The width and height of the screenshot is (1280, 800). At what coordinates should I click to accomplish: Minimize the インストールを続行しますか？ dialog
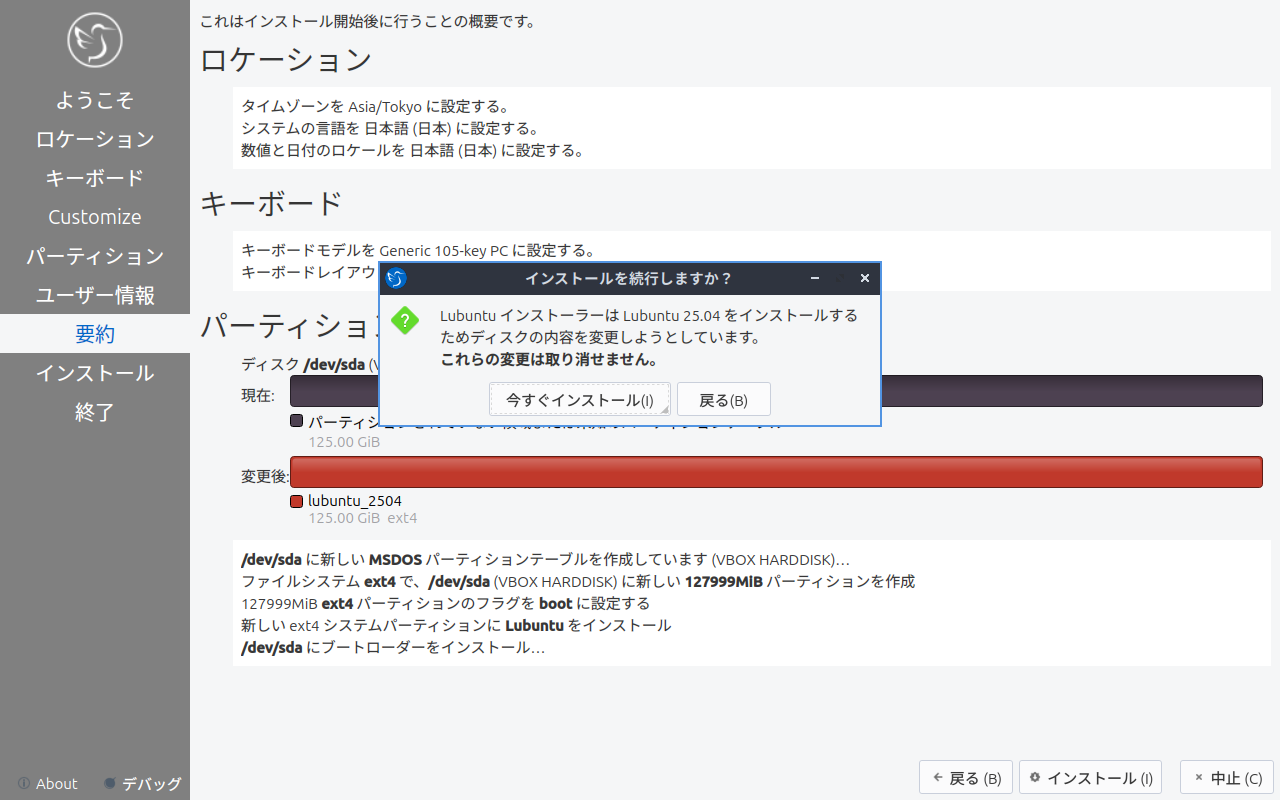click(815, 278)
